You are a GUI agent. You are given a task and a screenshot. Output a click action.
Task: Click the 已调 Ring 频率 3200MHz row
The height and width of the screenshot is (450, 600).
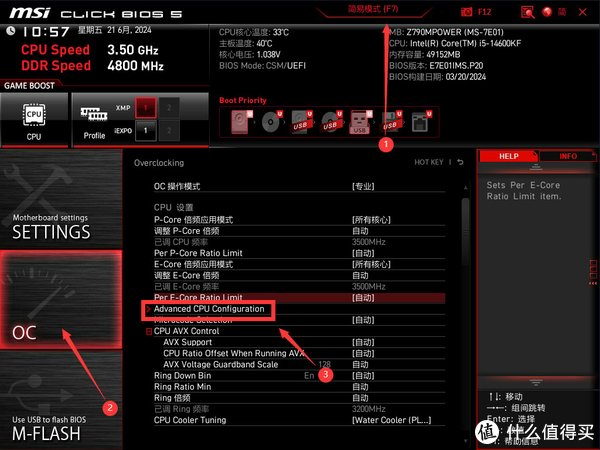click(x=299, y=409)
